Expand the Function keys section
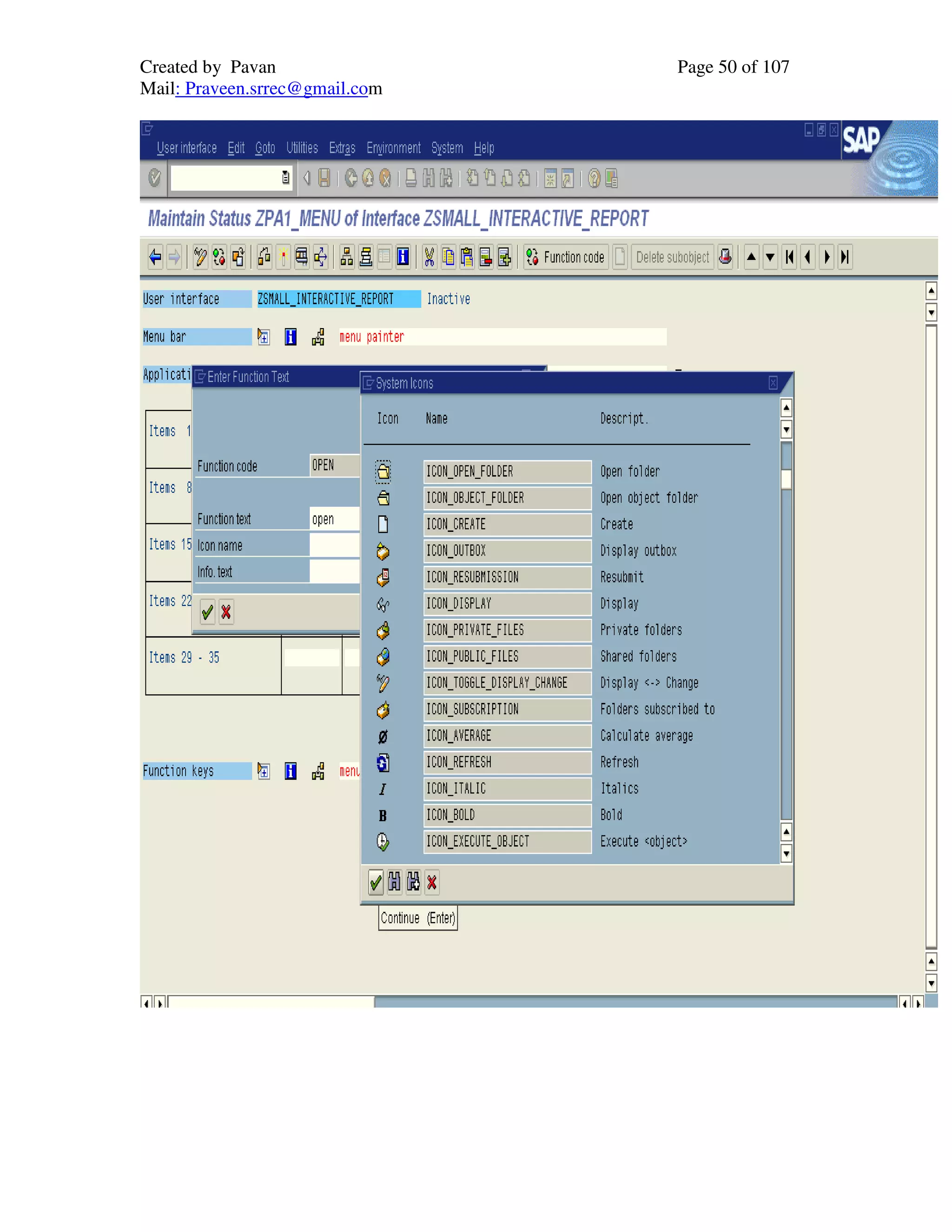 tap(264, 771)
